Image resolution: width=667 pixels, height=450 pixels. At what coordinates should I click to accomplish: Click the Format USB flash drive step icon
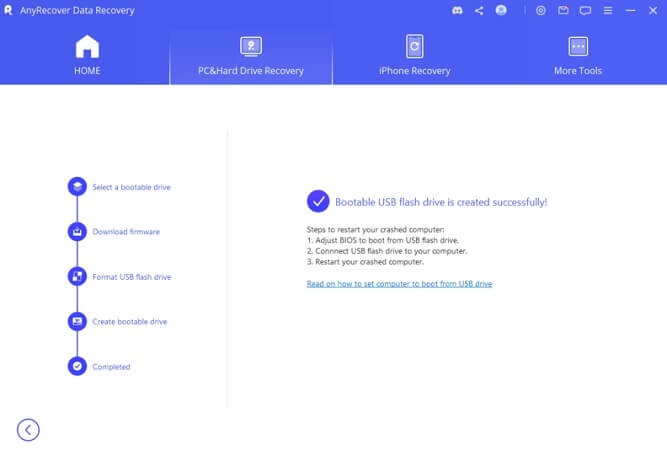pyautogui.click(x=77, y=276)
